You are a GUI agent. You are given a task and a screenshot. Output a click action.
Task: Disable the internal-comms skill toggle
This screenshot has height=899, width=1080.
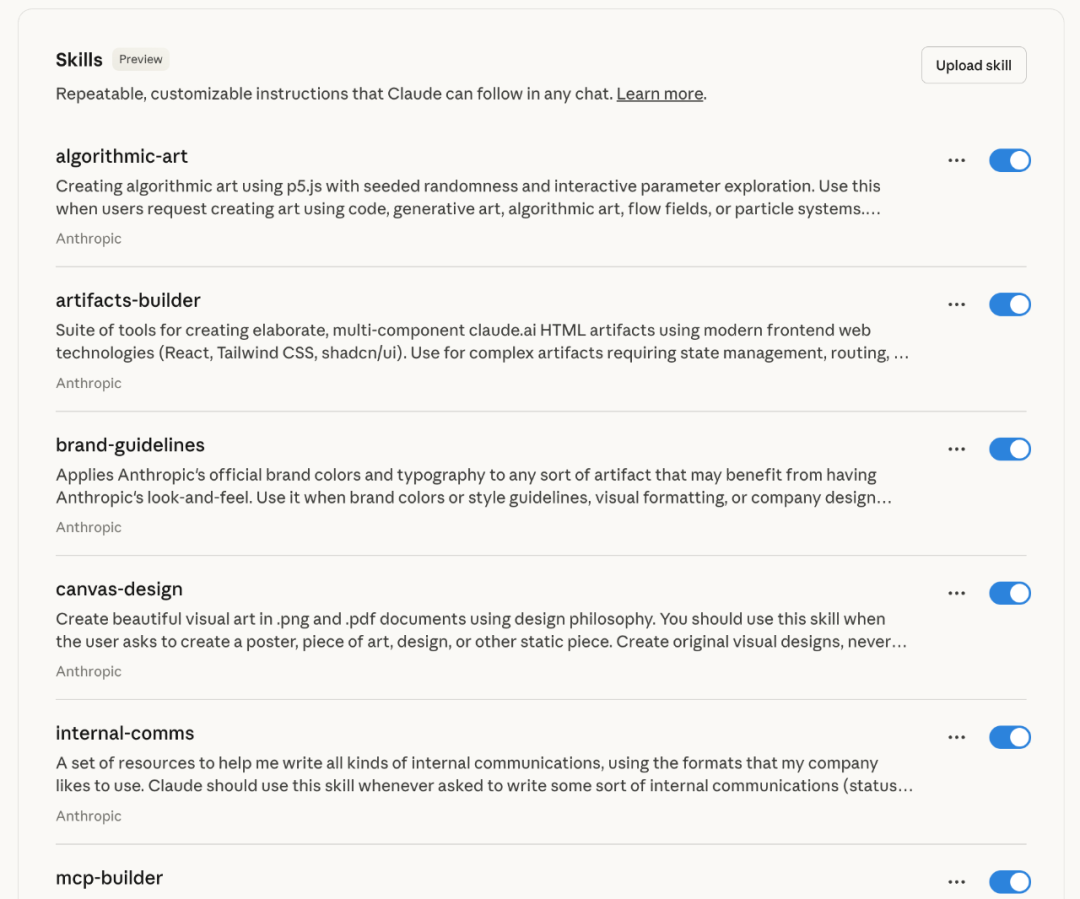(1009, 738)
